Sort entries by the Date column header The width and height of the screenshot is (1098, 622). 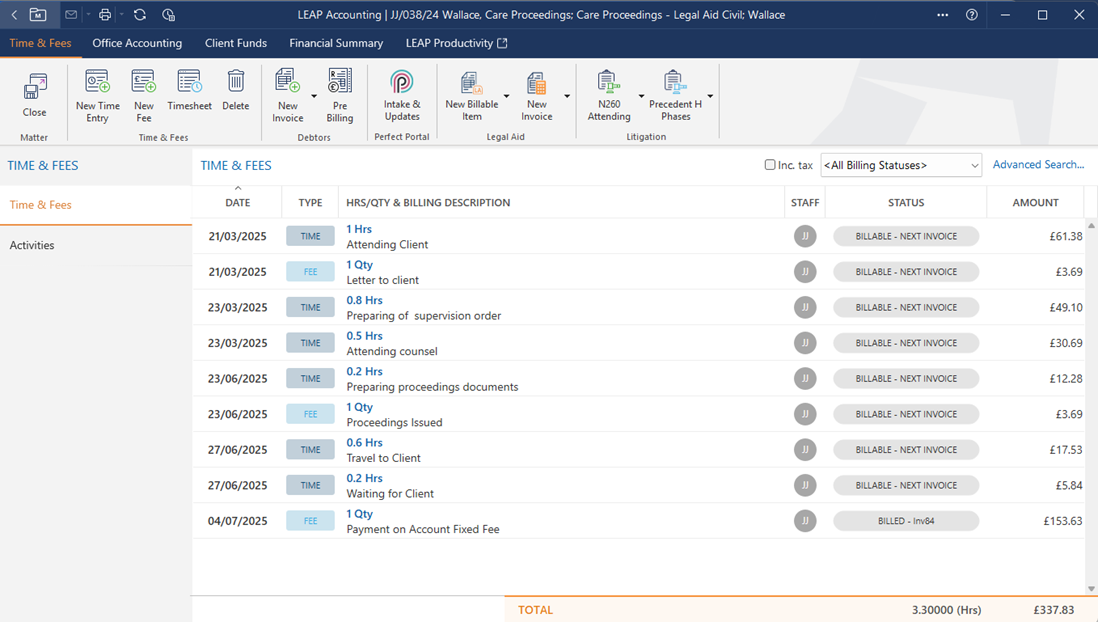click(238, 202)
